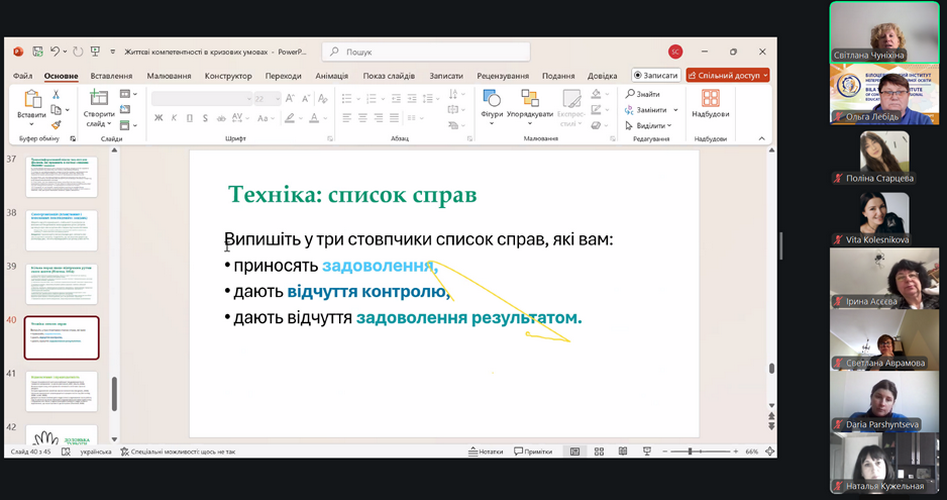Click the Undo arrow in title bar
The height and width of the screenshot is (500, 947).
[57, 51]
